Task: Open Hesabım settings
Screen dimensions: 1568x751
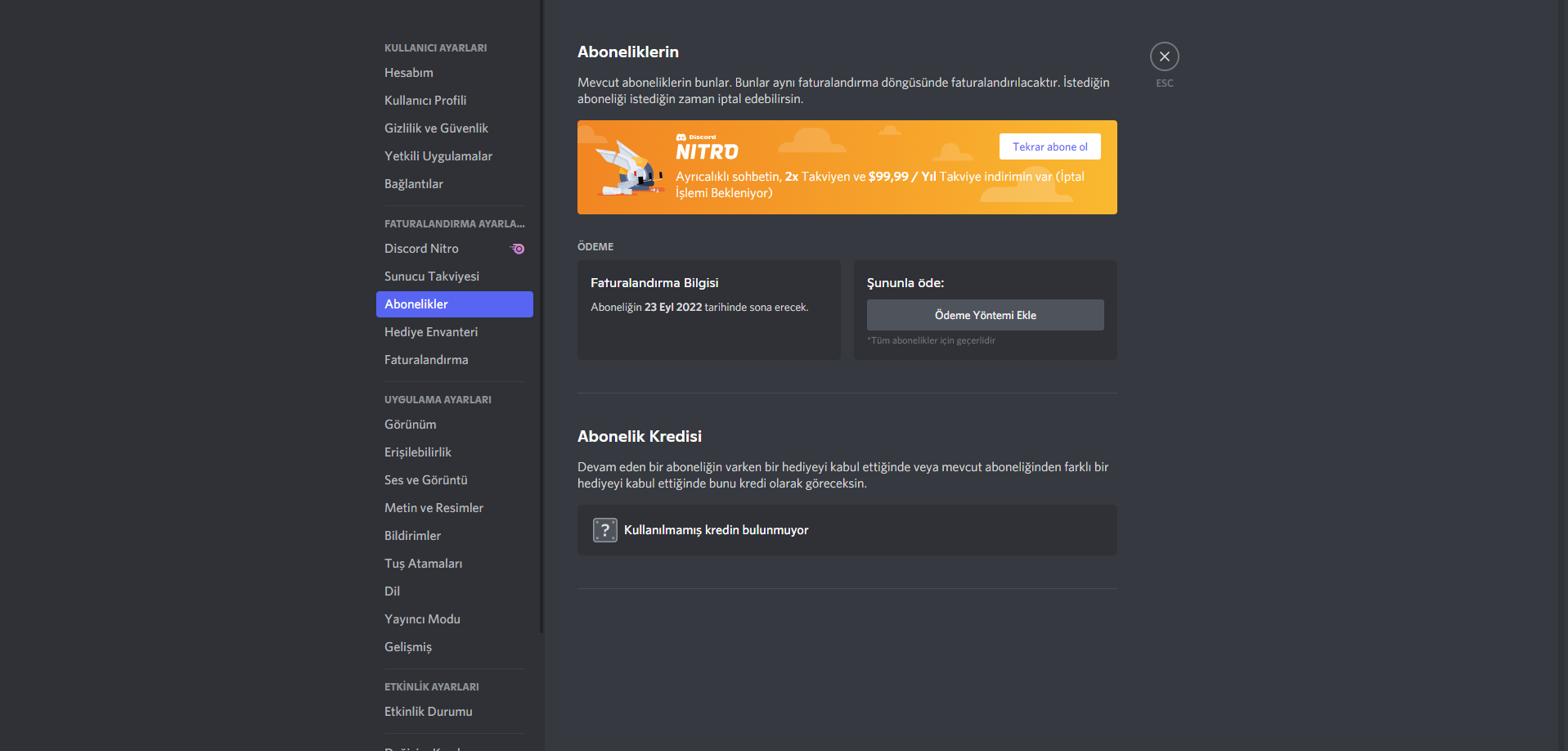Action: [454, 73]
